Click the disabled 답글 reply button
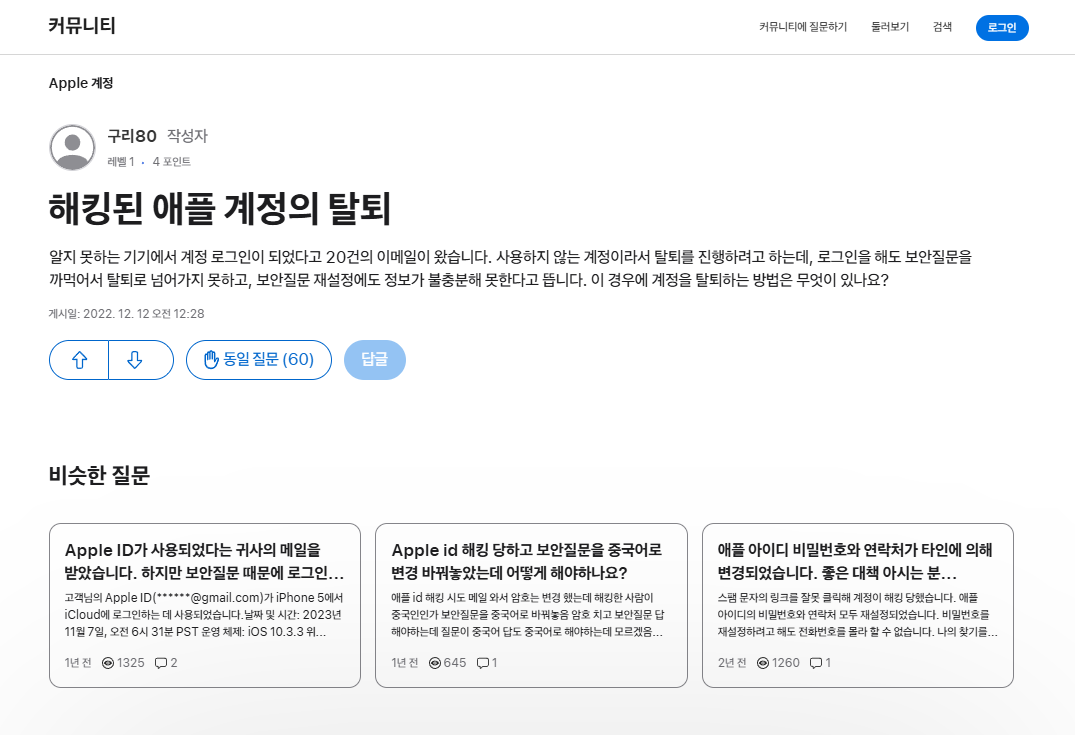1075x735 pixels. point(374,360)
